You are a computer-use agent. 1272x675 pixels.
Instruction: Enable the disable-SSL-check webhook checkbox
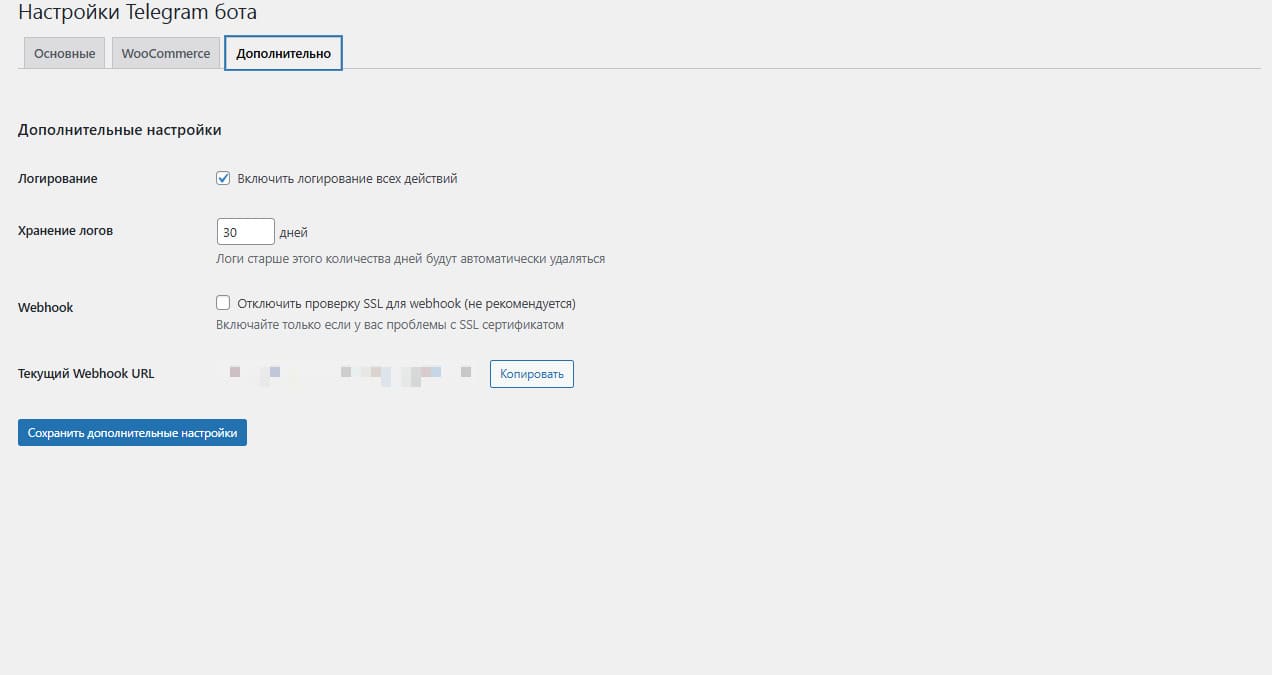(224, 303)
